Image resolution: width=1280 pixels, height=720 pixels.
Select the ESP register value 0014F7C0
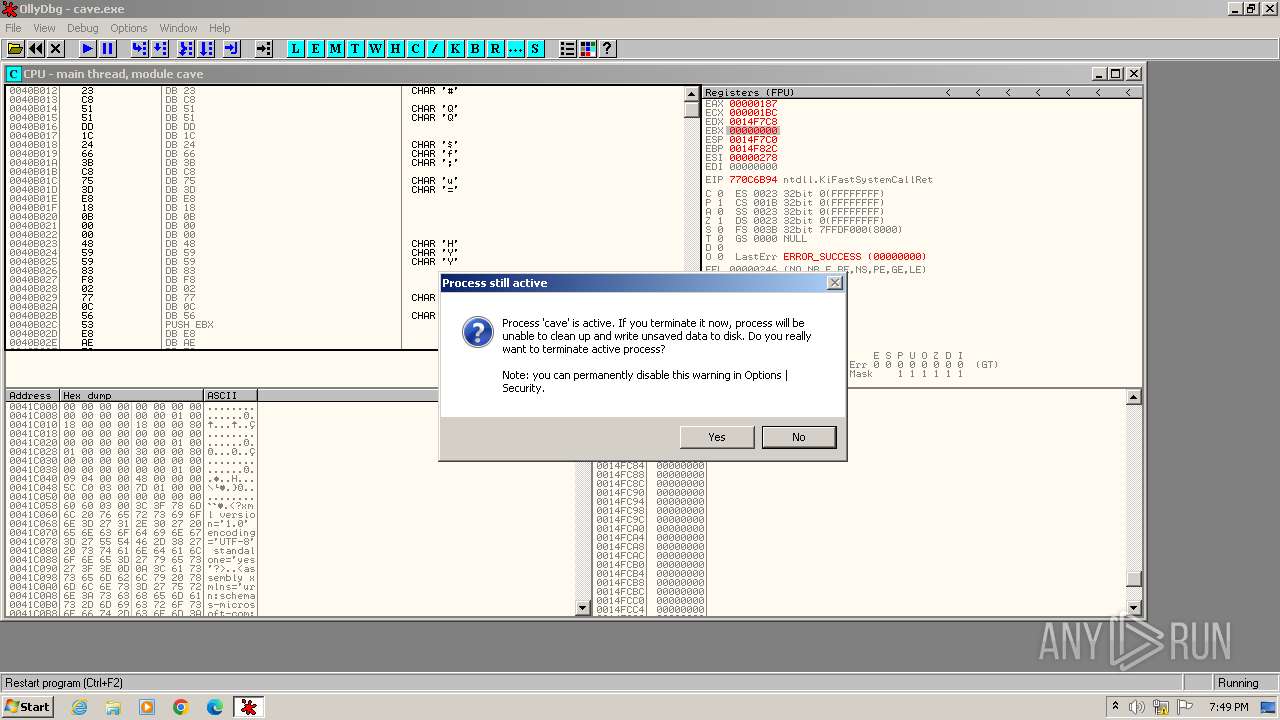[753, 140]
